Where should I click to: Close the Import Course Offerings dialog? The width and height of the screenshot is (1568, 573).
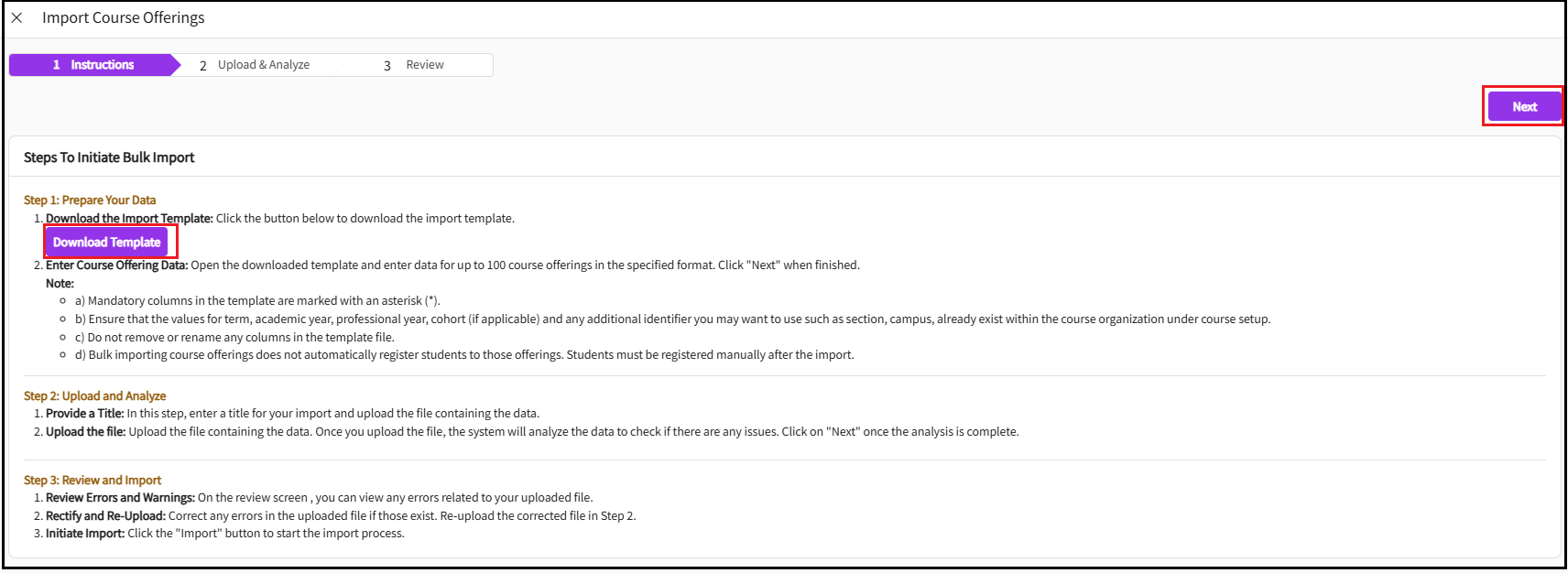click(16, 17)
